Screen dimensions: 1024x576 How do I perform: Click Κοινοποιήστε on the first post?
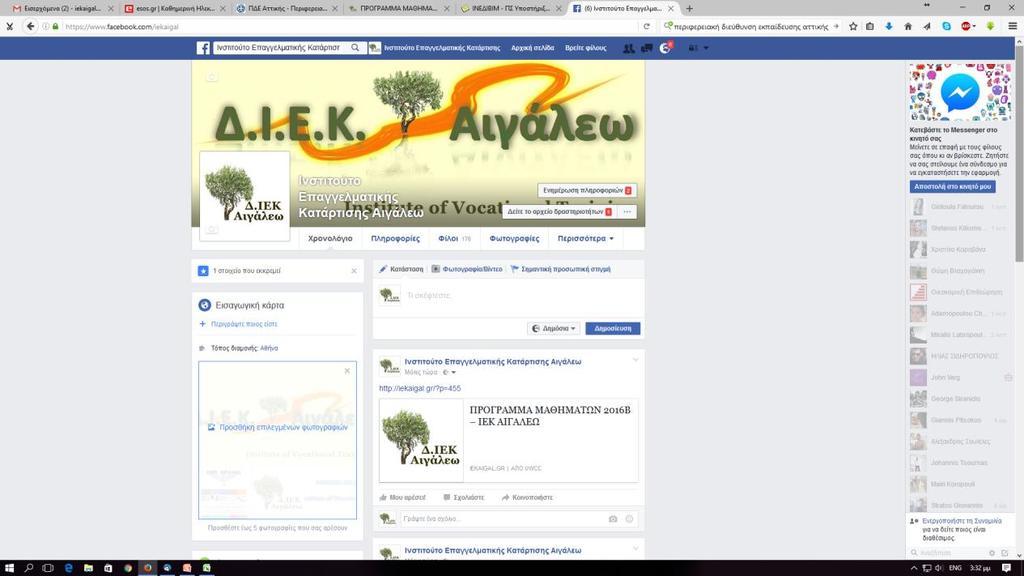[527, 498]
